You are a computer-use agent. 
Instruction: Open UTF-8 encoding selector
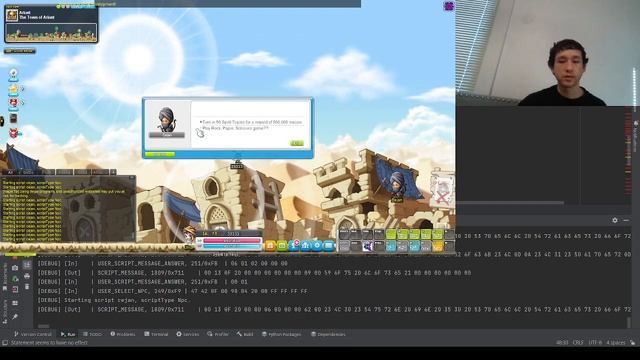(595, 342)
